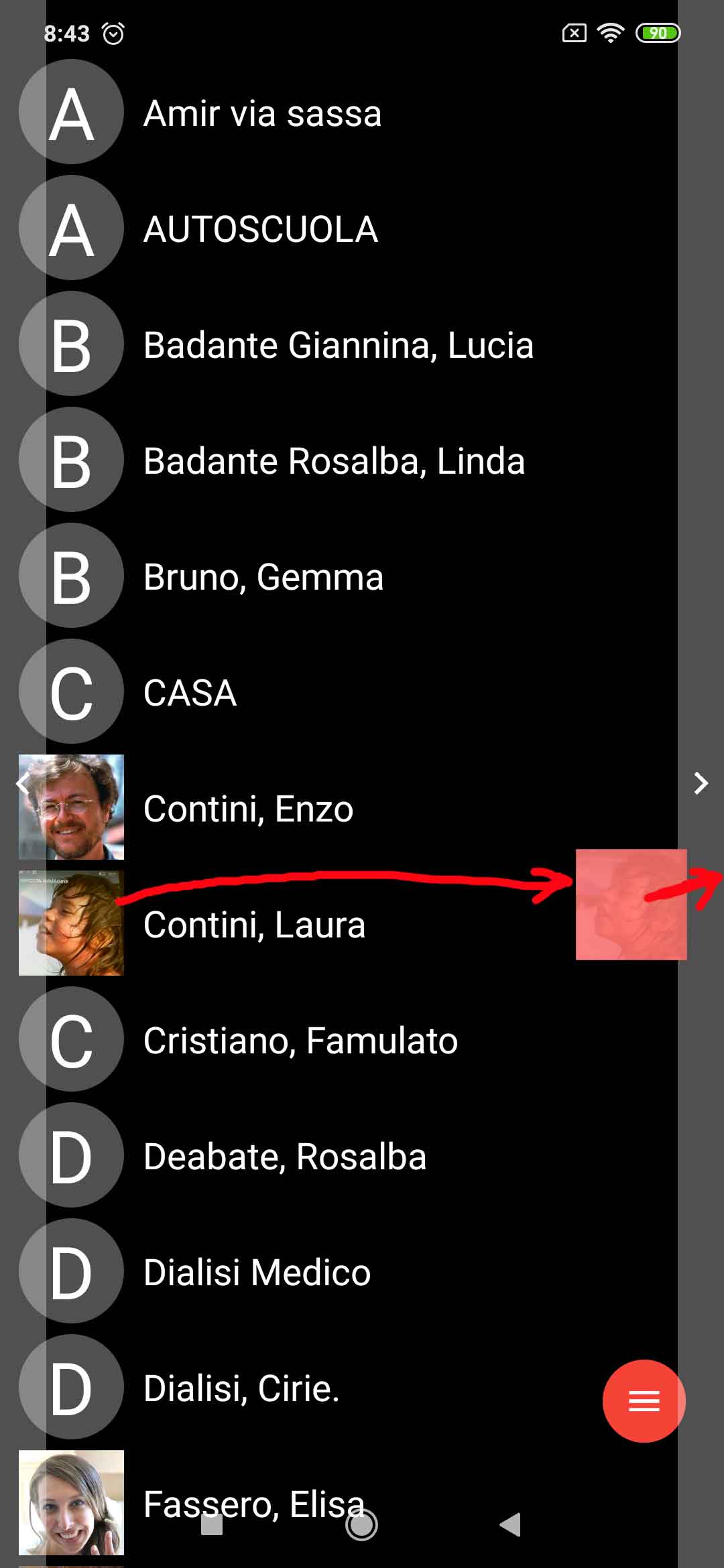Tap the right chevron arrow on the screen edge
724x1568 pixels.
pos(701,783)
